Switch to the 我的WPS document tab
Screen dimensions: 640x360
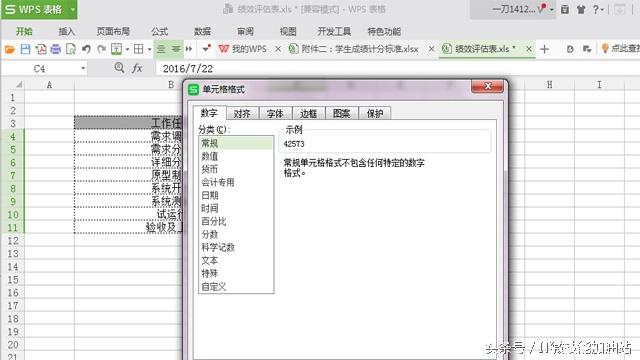click(x=243, y=49)
